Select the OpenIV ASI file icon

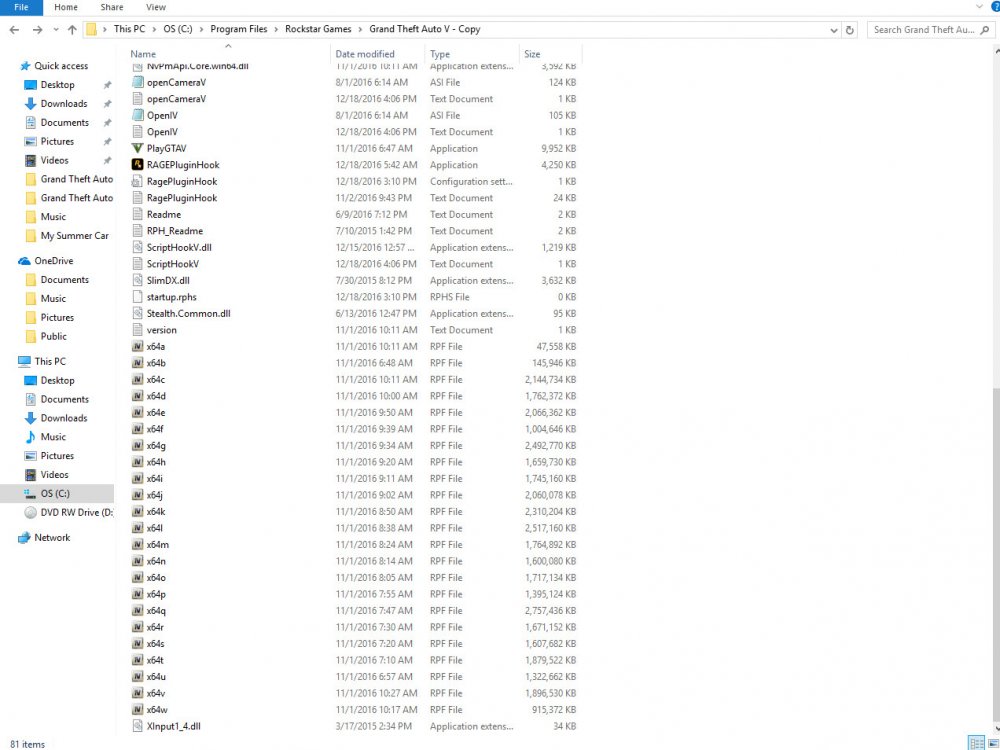137,115
